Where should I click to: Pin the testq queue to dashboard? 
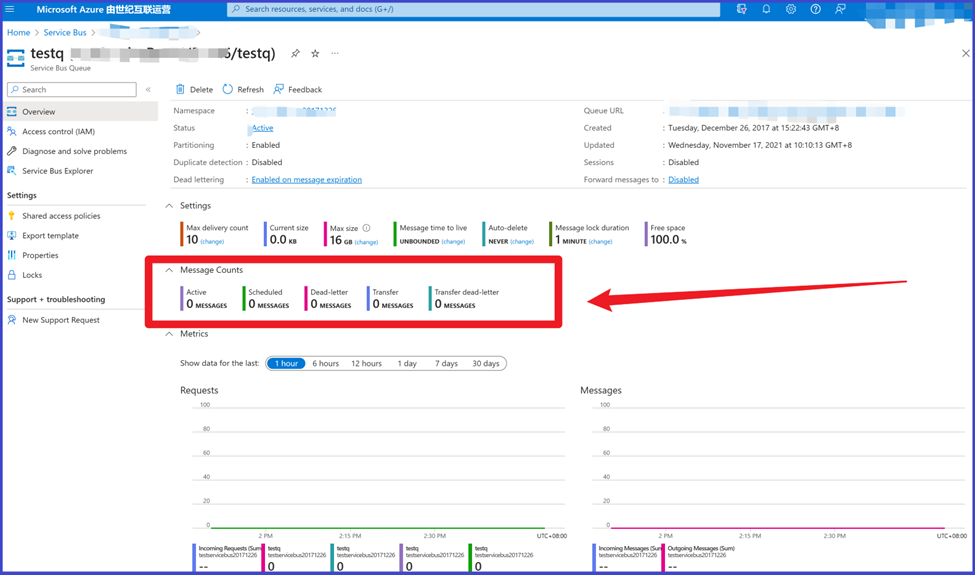295,53
